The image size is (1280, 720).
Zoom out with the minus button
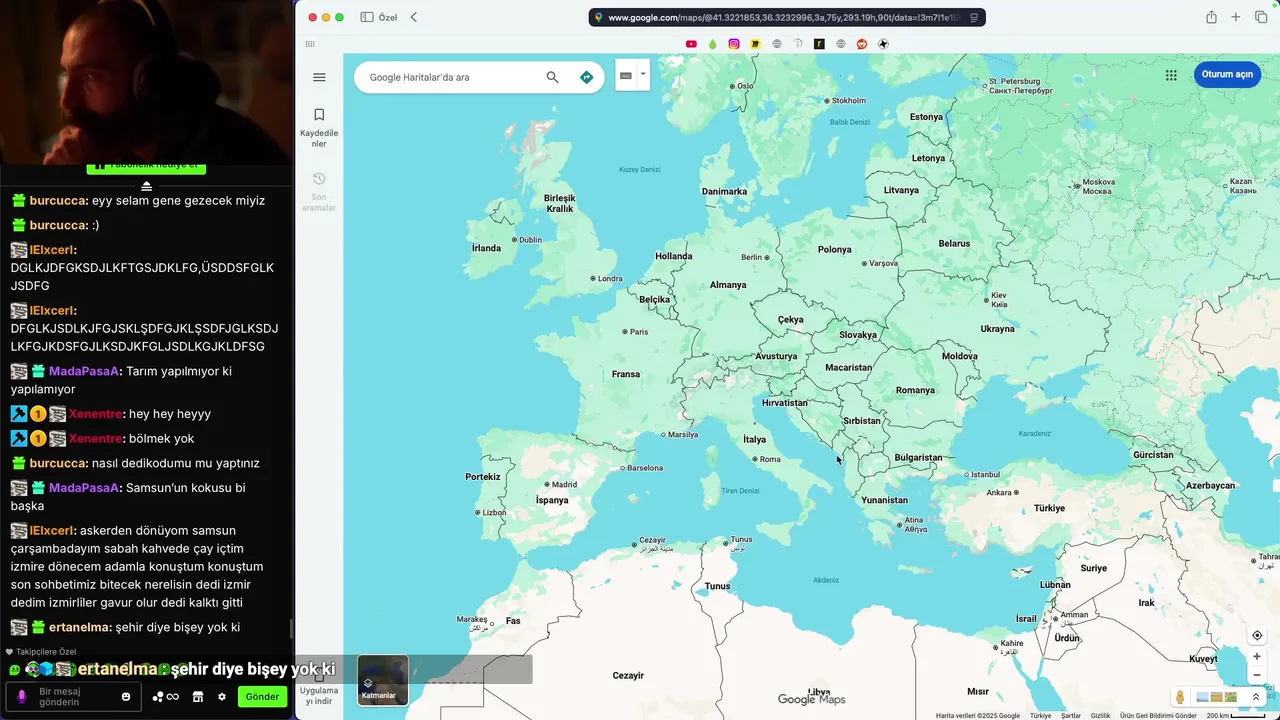tap(1257, 675)
